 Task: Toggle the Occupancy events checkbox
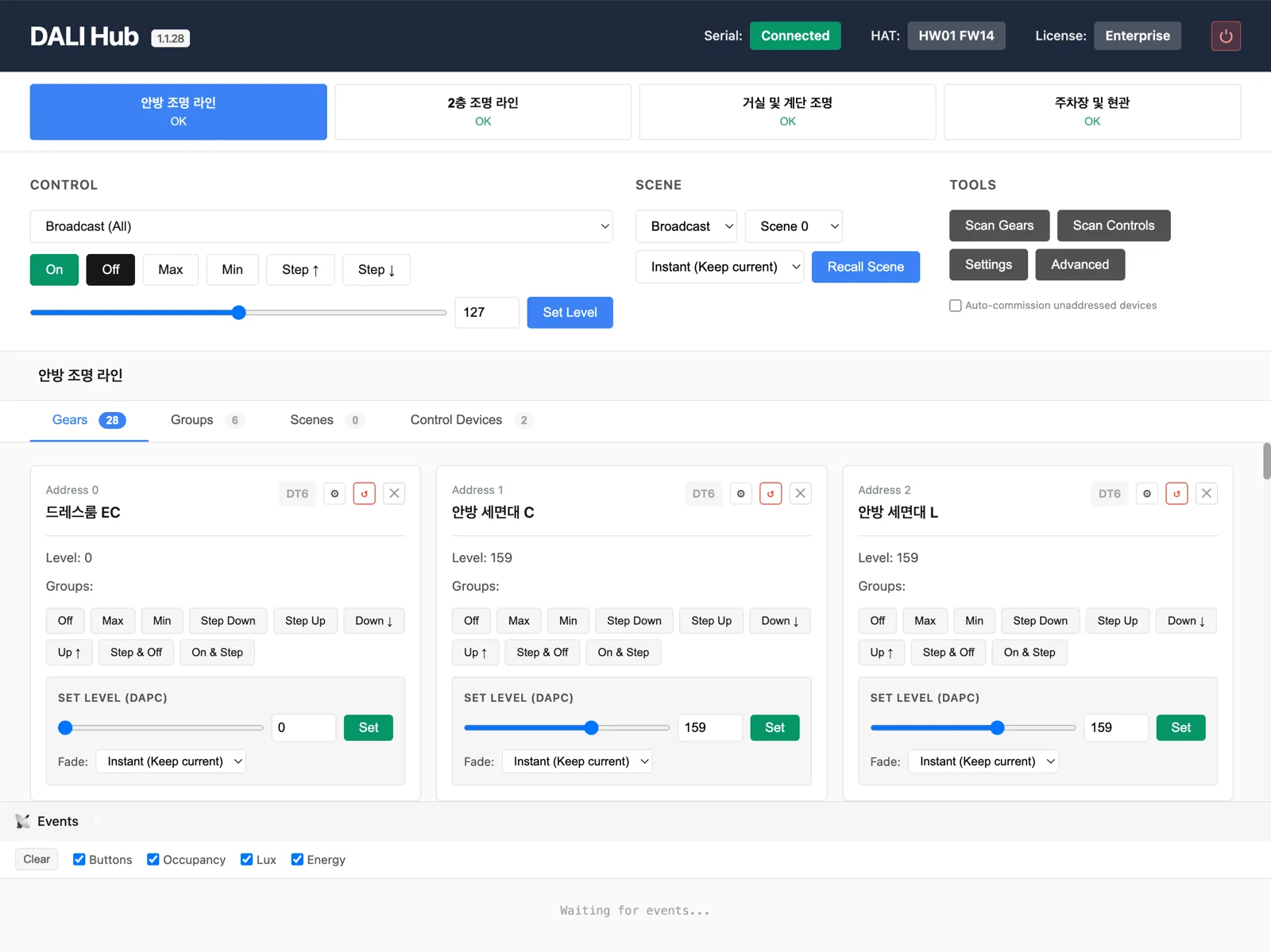coord(153,859)
